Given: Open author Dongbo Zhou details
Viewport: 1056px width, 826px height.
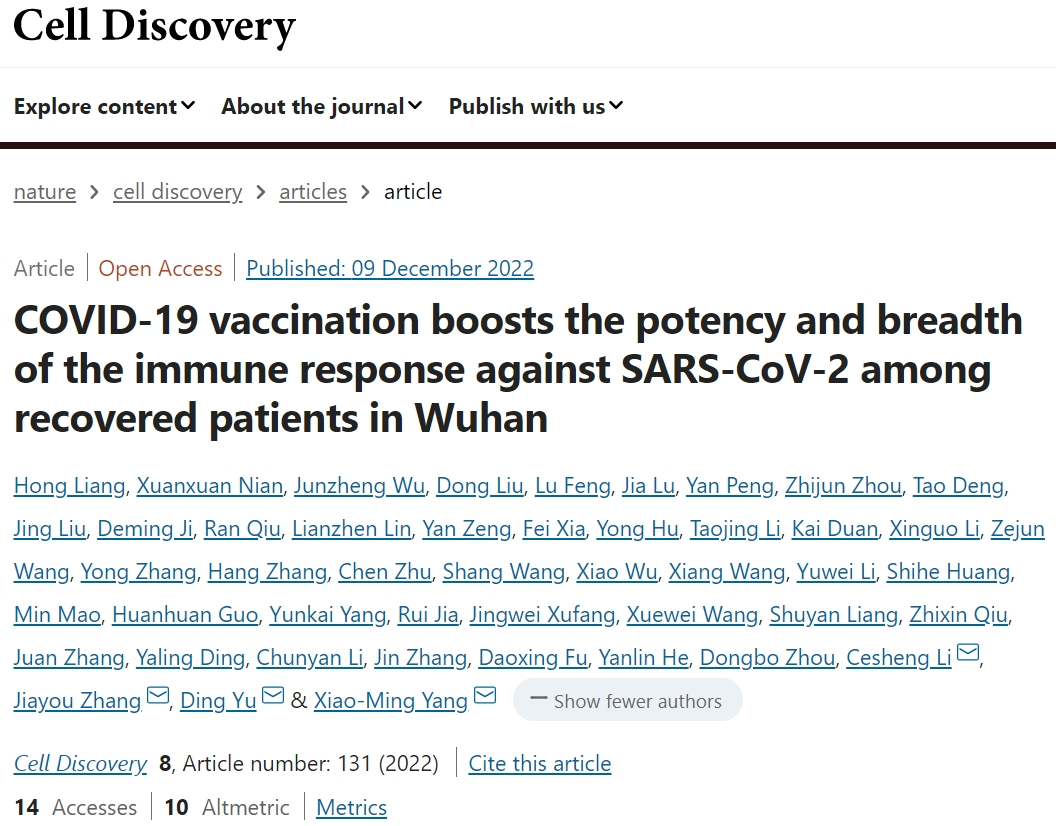Looking at the screenshot, I should point(767,658).
